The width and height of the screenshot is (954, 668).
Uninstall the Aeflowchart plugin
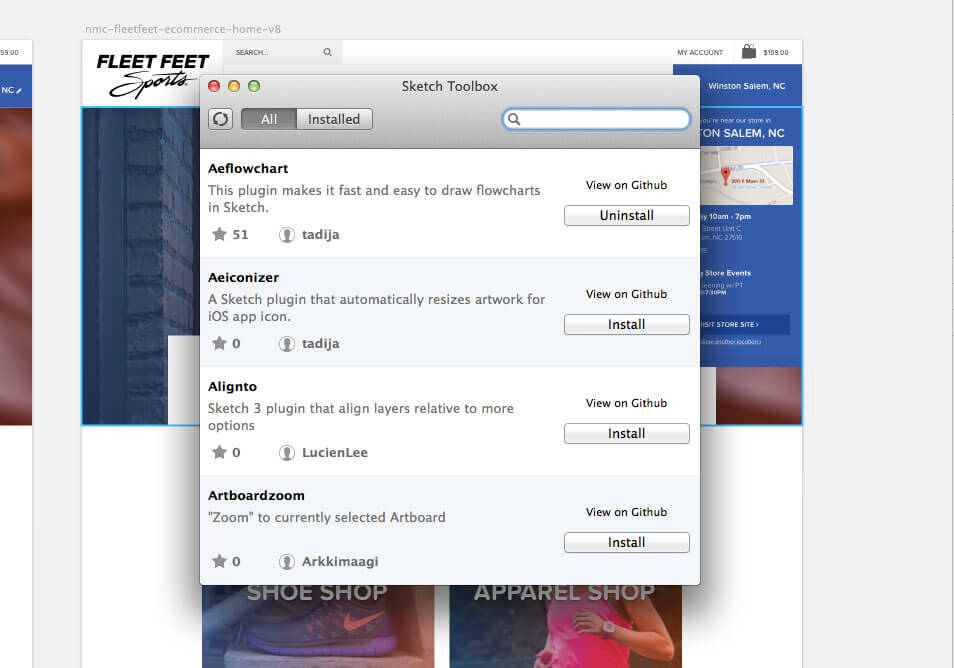(626, 215)
